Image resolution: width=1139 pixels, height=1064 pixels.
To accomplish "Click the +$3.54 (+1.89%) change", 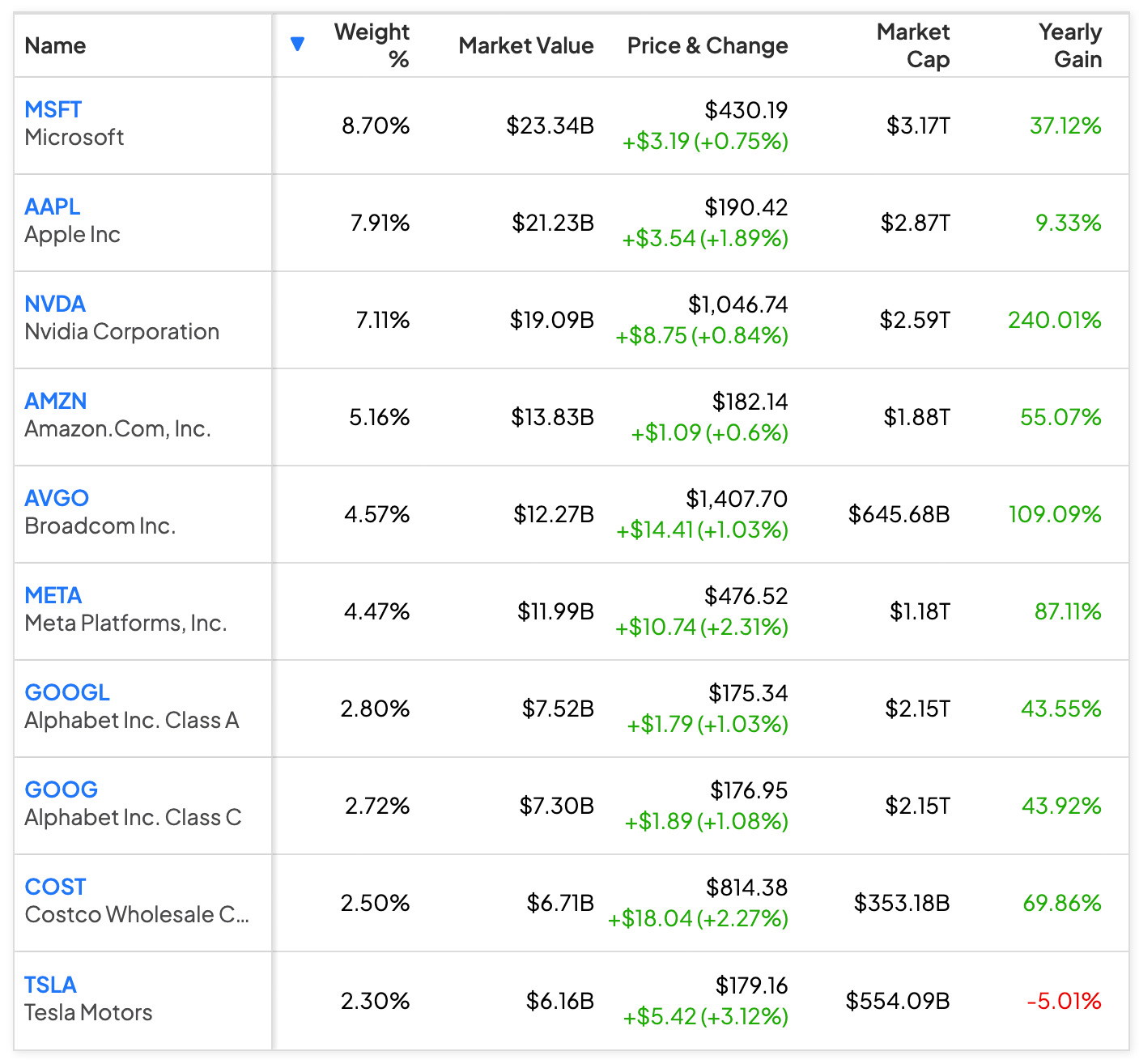I will pyautogui.click(x=705, y=239).
